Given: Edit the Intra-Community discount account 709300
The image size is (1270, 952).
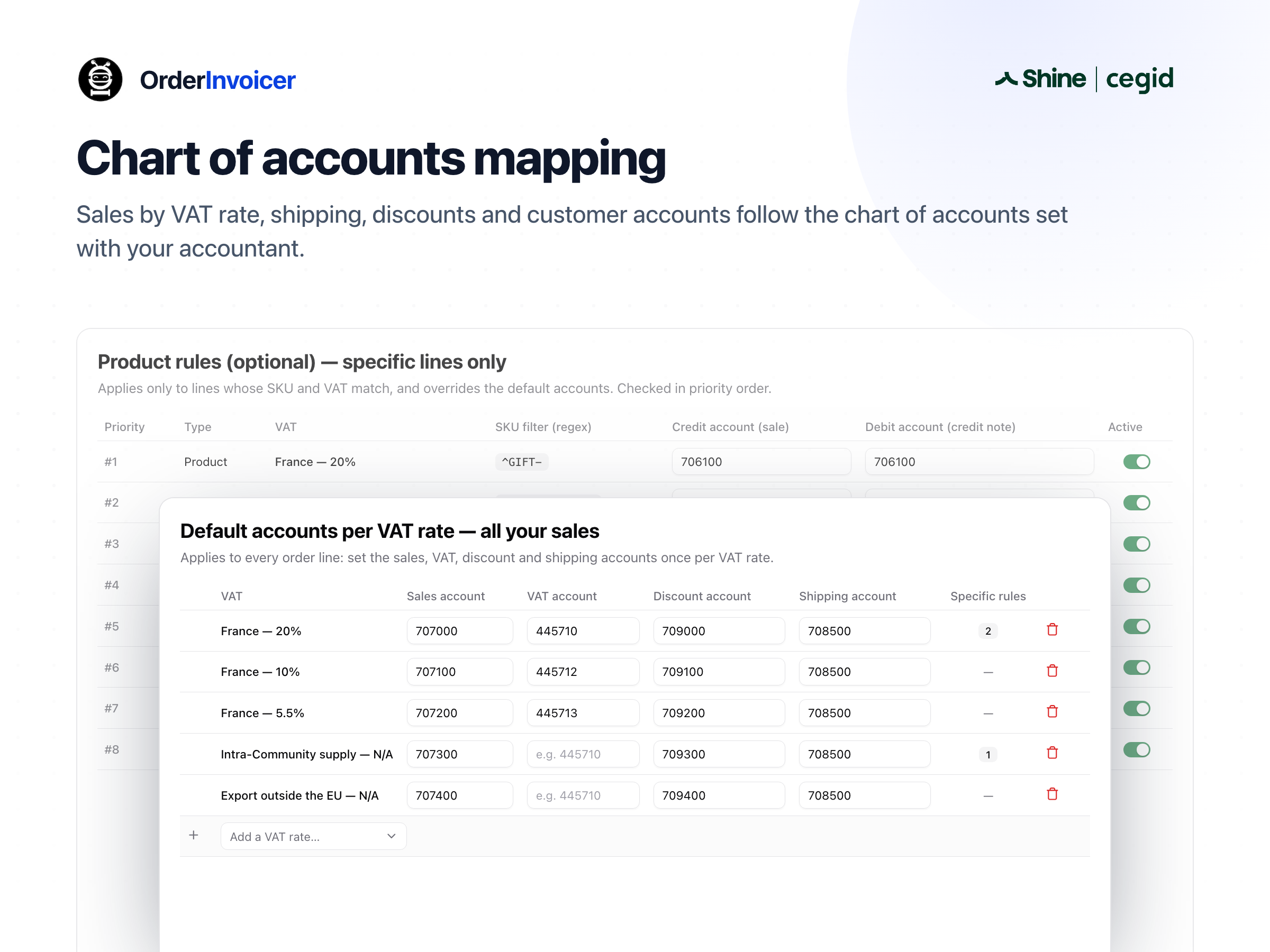Looking at the screenshot, I should click(x=719, y=755).
